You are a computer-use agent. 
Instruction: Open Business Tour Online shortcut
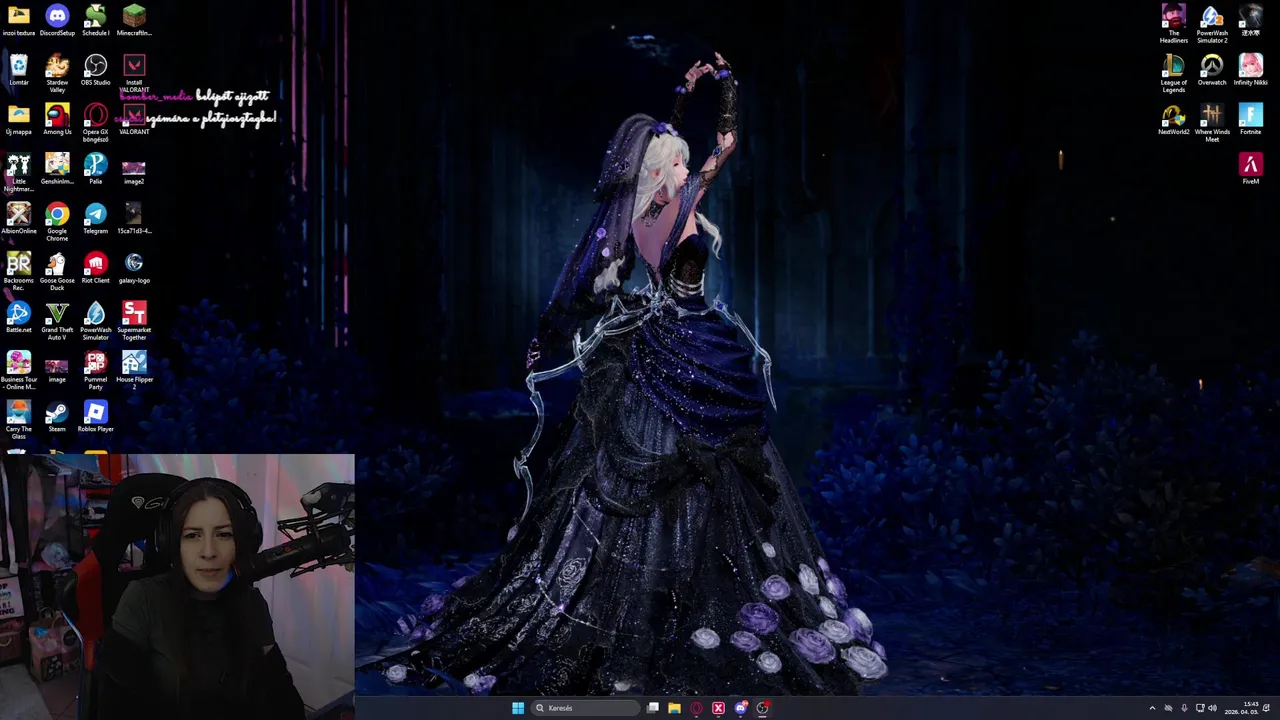pos(18,370)
